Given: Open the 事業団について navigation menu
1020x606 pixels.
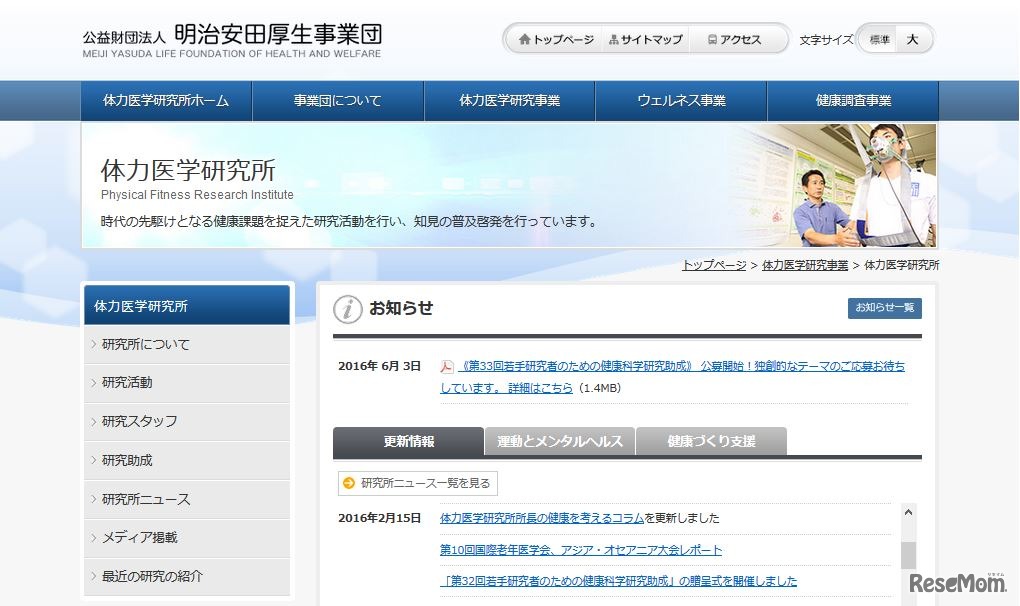Looking at the screenshot, I should tap(339, 100).
